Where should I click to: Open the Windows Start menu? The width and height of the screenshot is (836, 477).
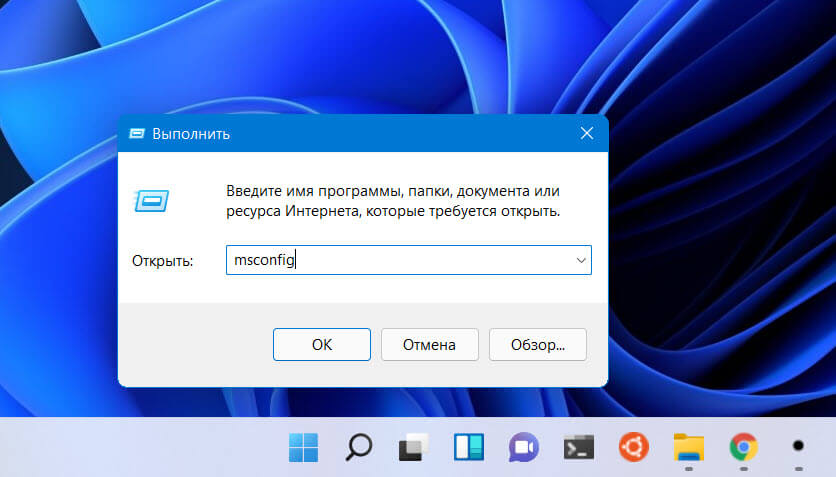(x=303, y=447)
